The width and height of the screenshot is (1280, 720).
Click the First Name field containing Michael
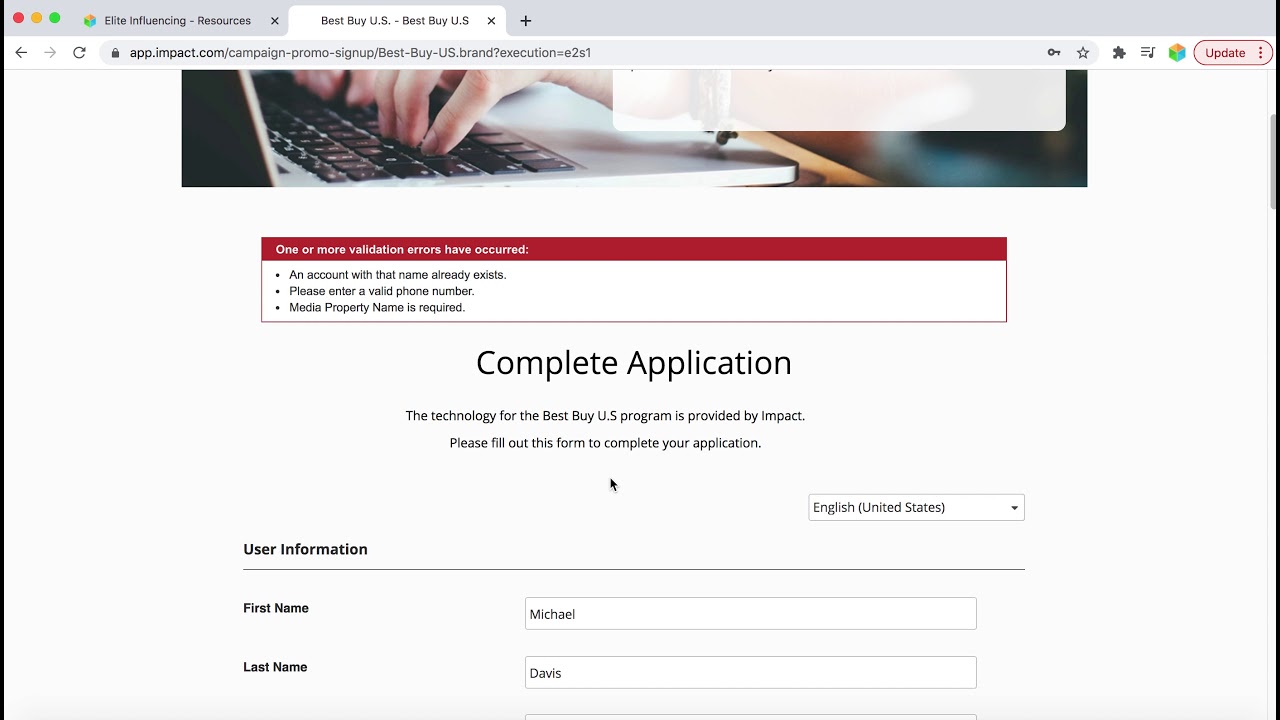click(x=750, y=614)
